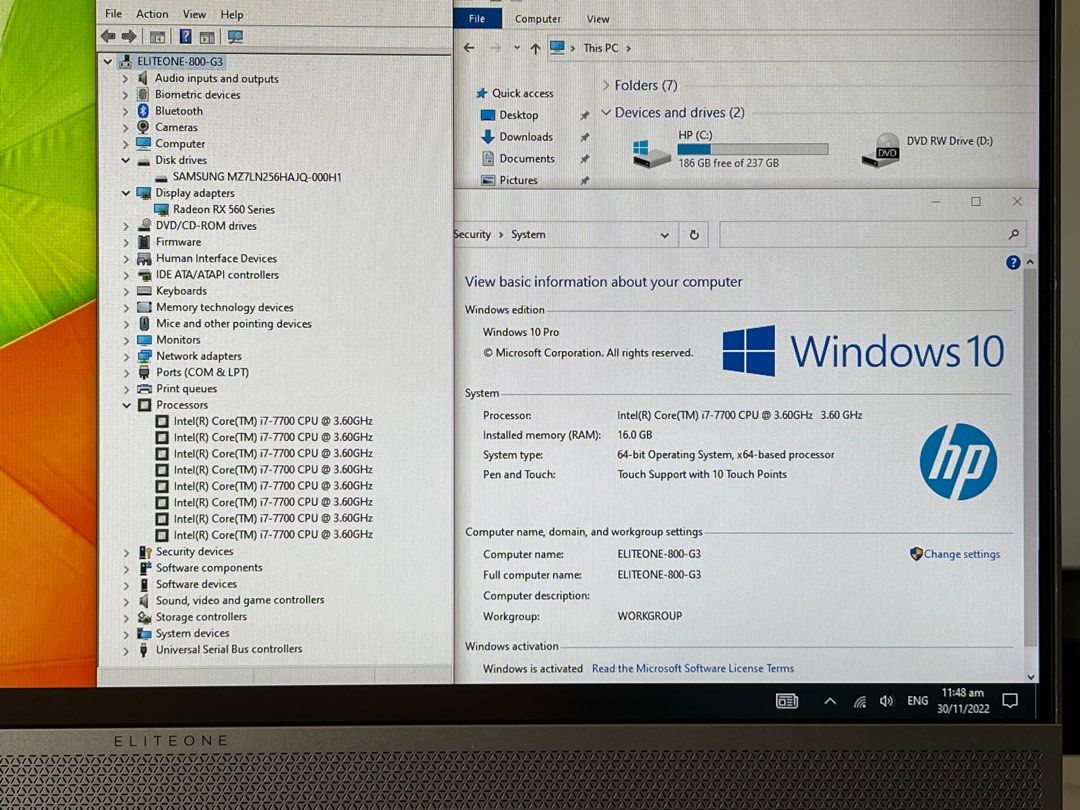1080x810 pixels.
Task: Open the Wi-Fi network icon in system tray
Action: point(859,702)
